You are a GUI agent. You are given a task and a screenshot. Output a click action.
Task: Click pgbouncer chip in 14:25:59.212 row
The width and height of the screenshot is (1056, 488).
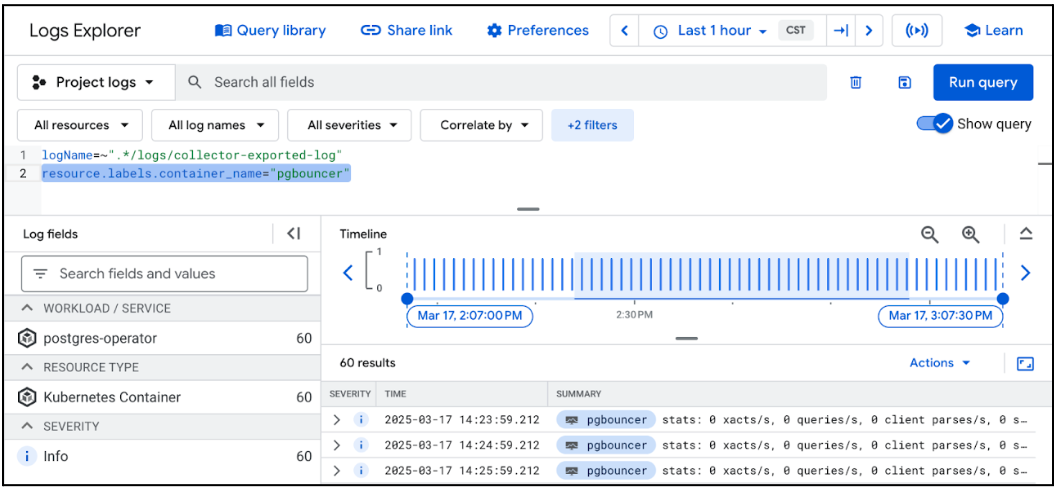[x=605, y=470]
